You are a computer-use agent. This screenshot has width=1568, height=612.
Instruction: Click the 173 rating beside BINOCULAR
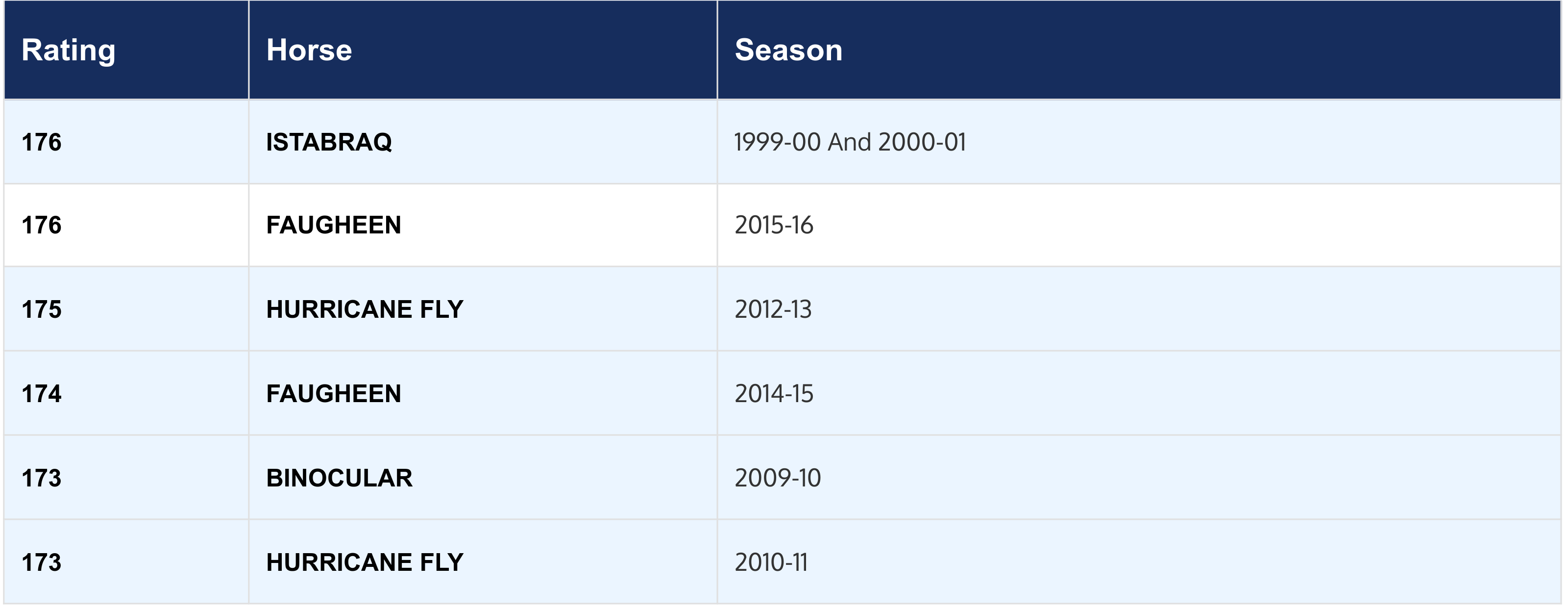[126, 478]
